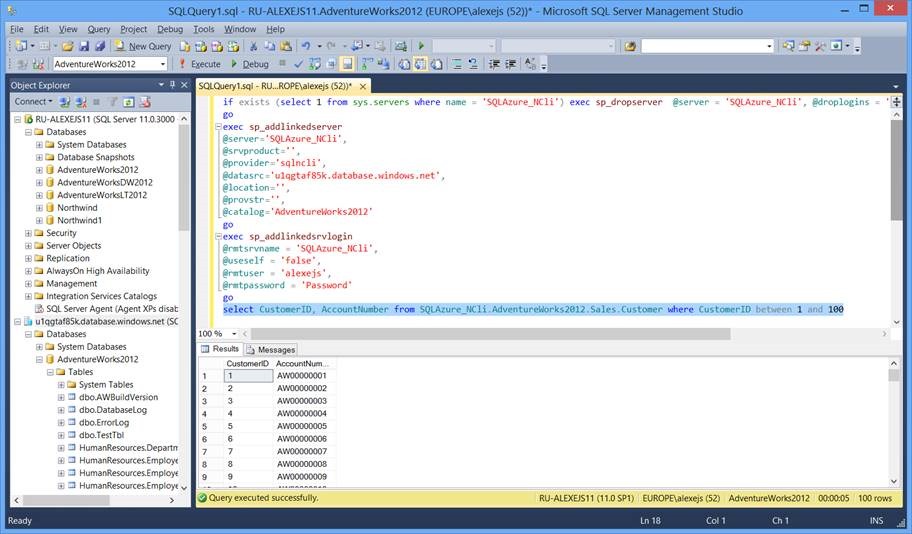Open the Activity Monitor icon
The image size is (912, 534).
[401, 46]
